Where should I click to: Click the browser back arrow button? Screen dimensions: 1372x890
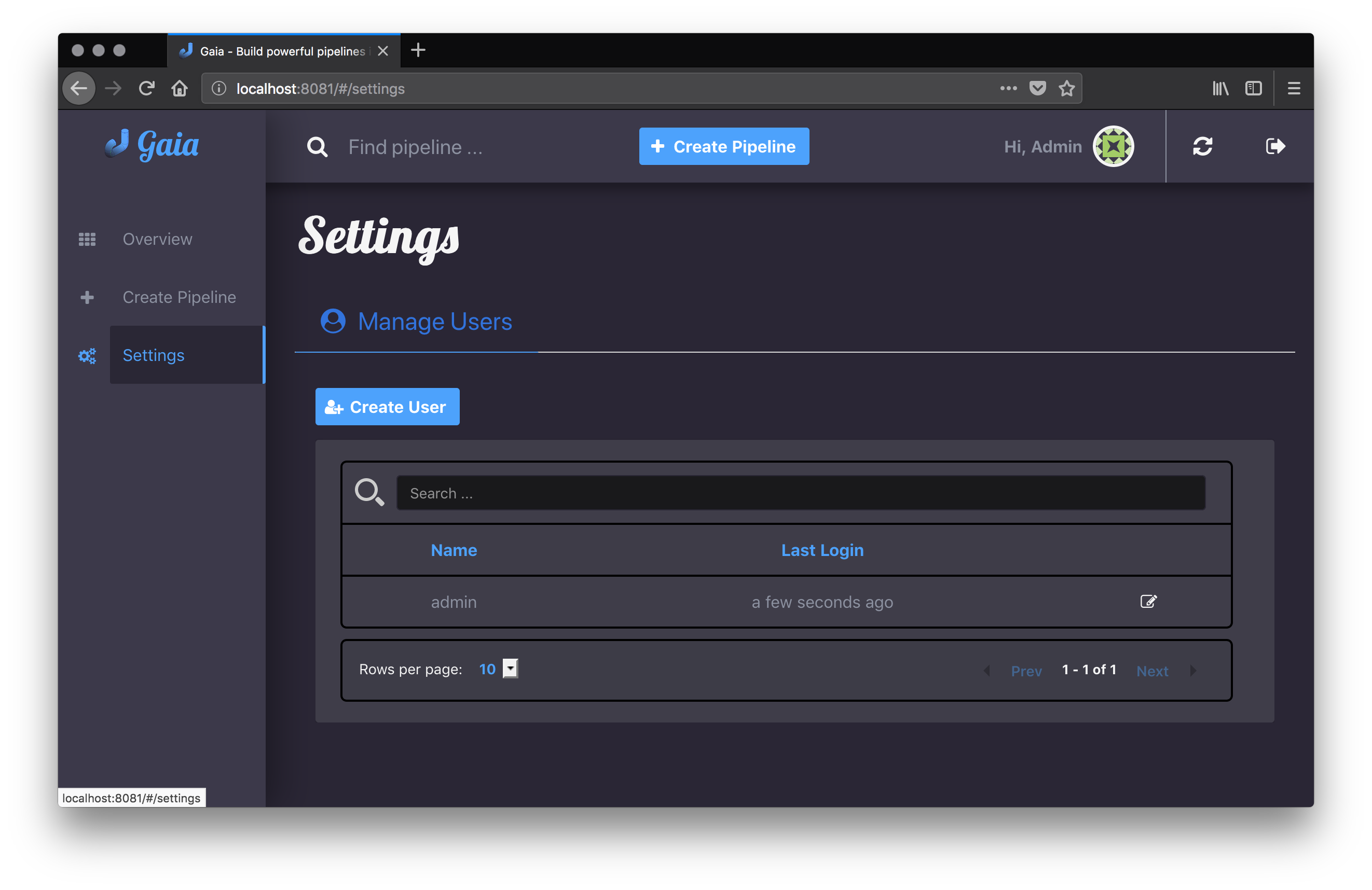click(79, 88)
